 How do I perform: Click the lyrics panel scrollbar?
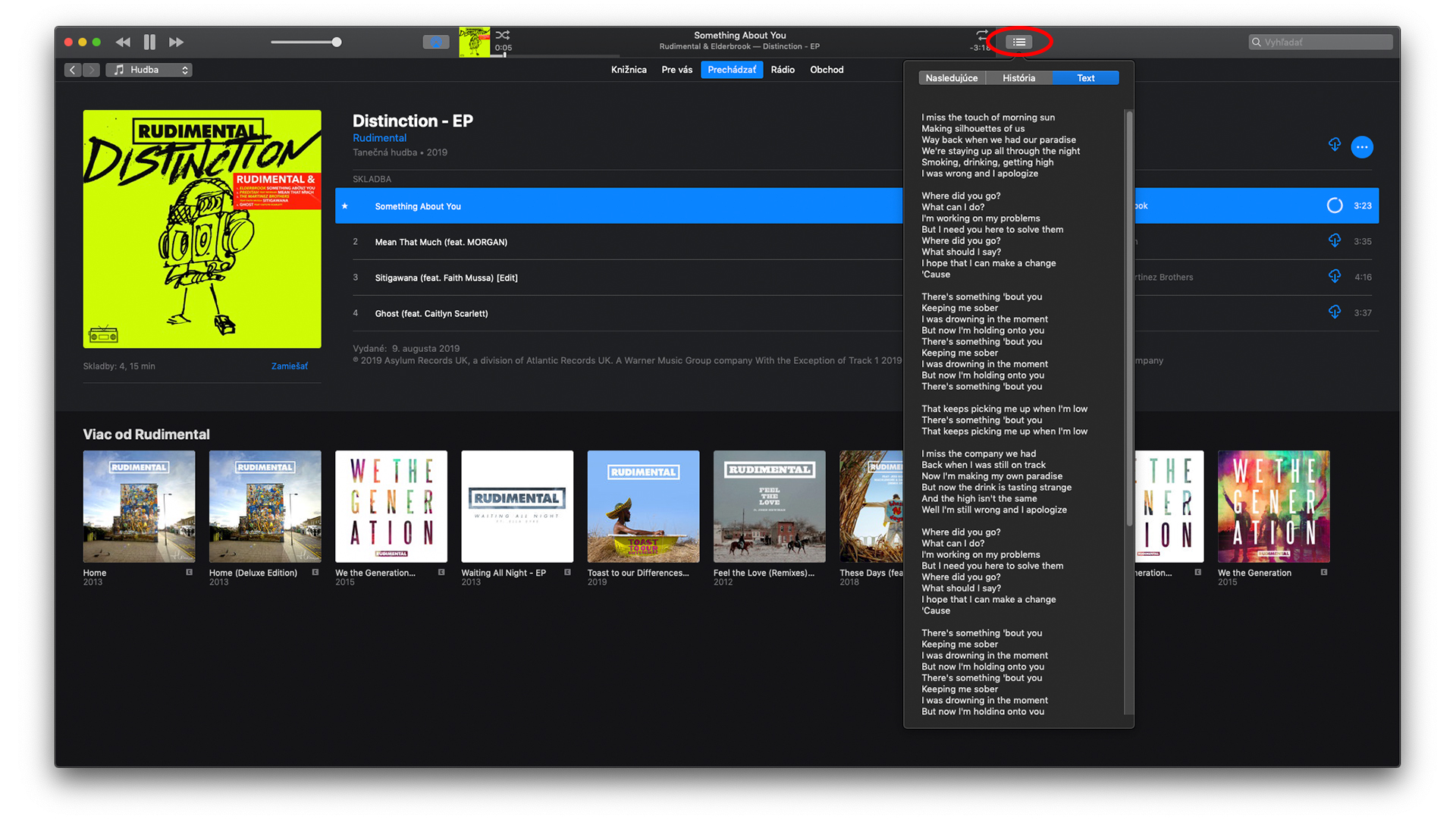[1129, 318]
